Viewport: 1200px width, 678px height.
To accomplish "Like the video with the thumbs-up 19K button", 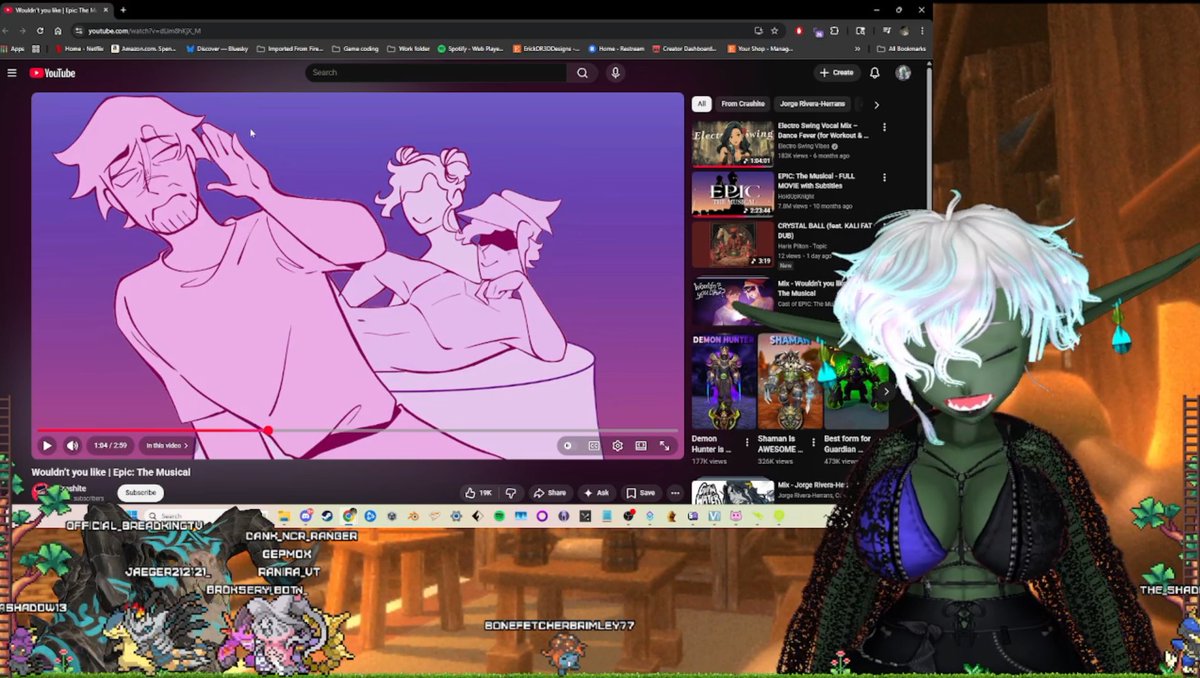I will 479,493.
